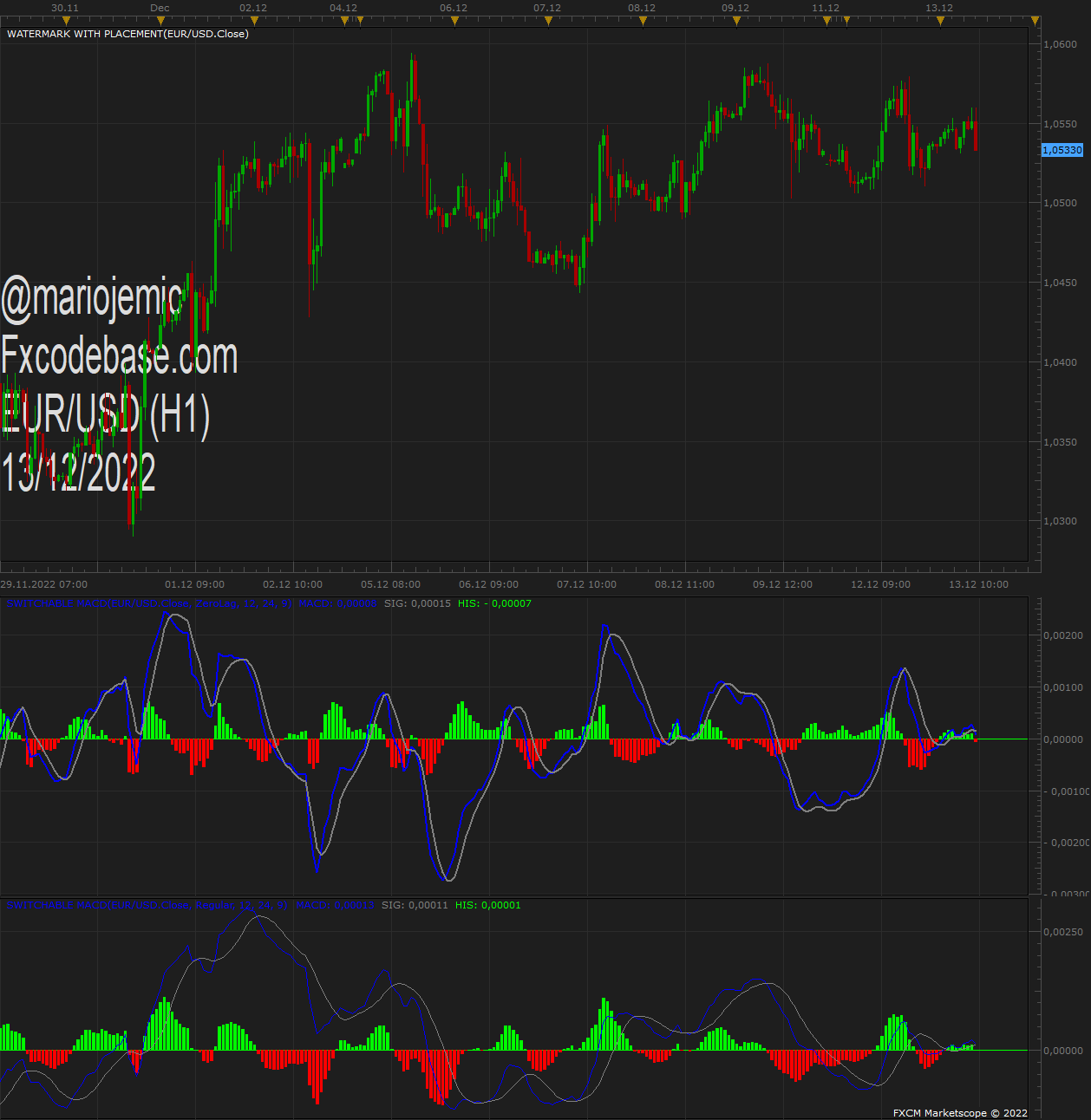Click the 07.12 10:00 time axis label
The width and height of the screenshot is (1091, 1120).
[x=587, y=584]
